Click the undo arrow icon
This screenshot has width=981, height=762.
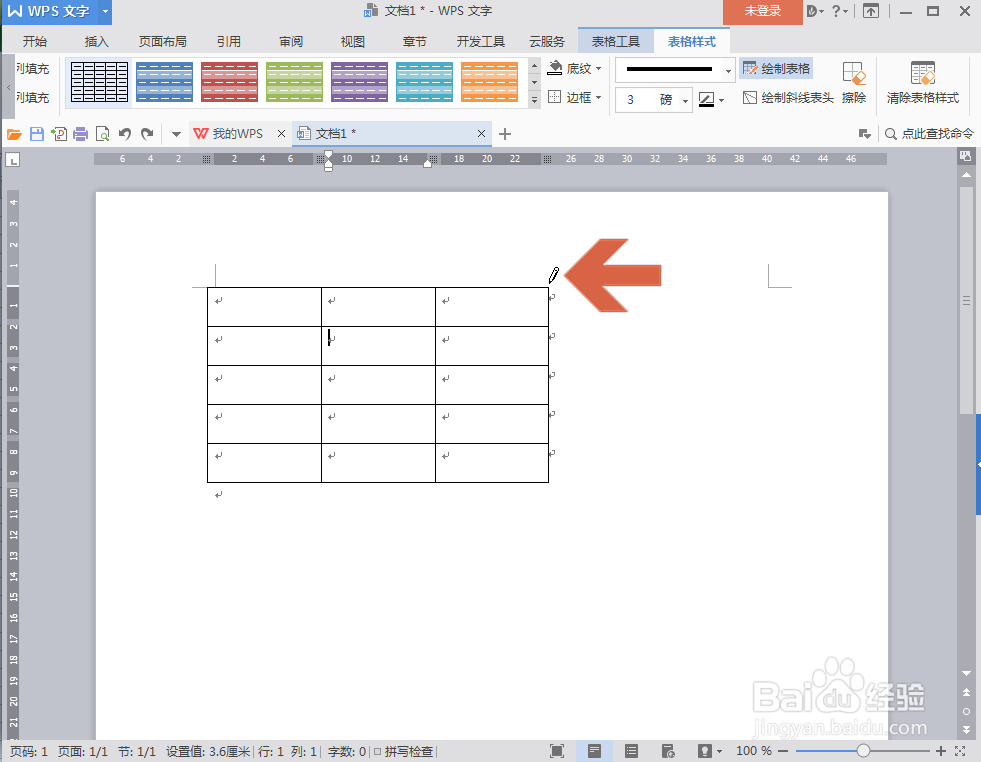click(125, 134)
